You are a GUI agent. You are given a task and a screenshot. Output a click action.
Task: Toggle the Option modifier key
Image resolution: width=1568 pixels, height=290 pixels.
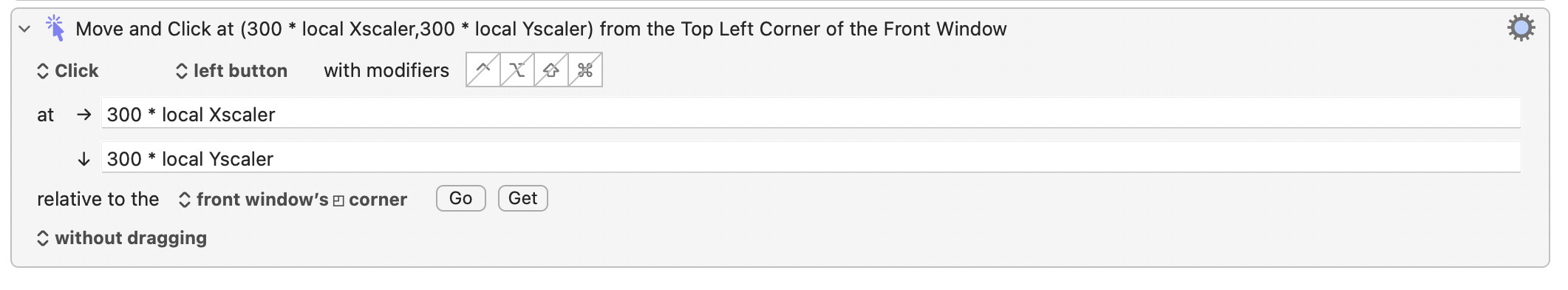(517, 70)
